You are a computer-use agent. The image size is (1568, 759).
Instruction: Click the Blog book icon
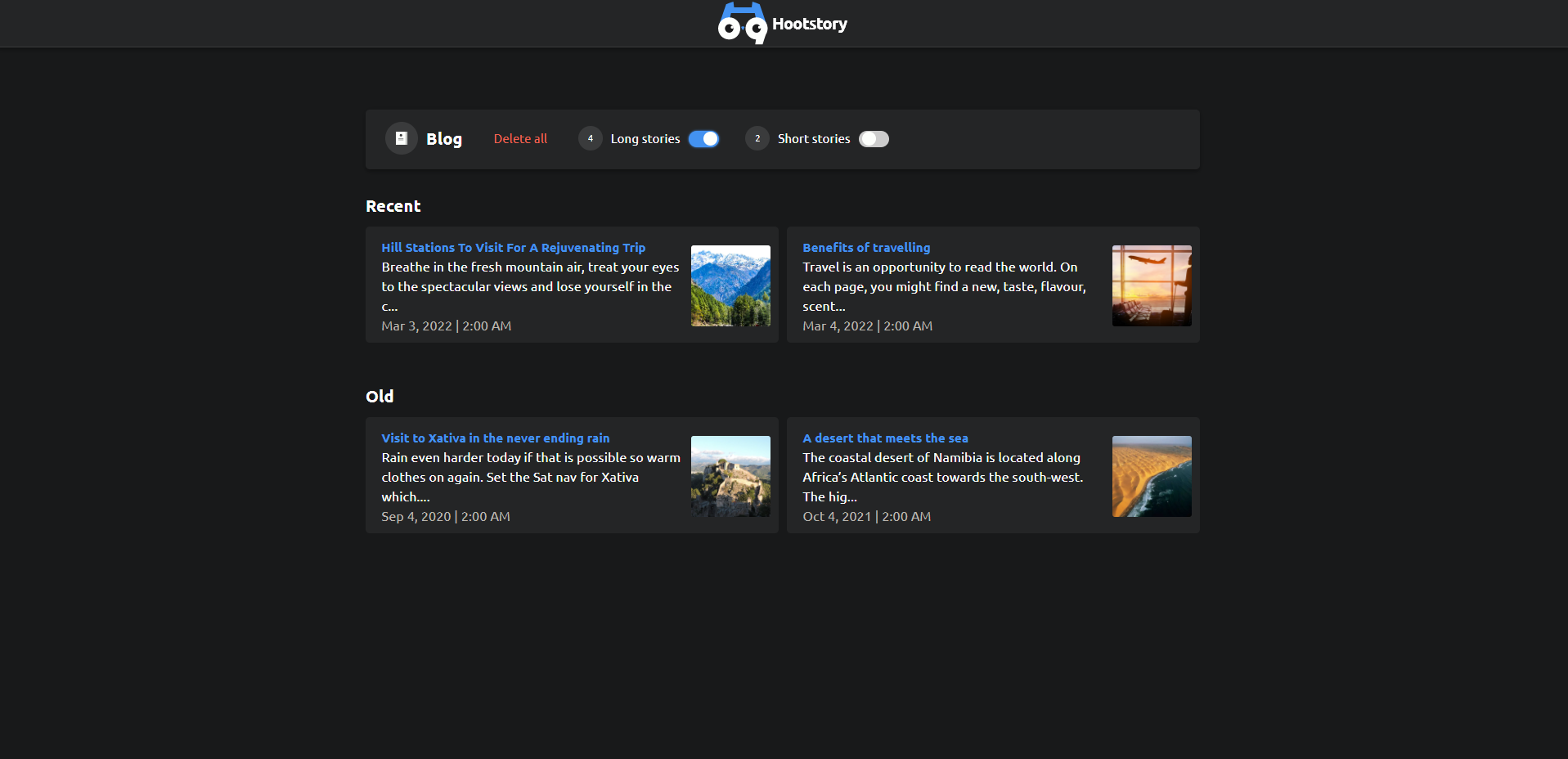tap(401, 139)
